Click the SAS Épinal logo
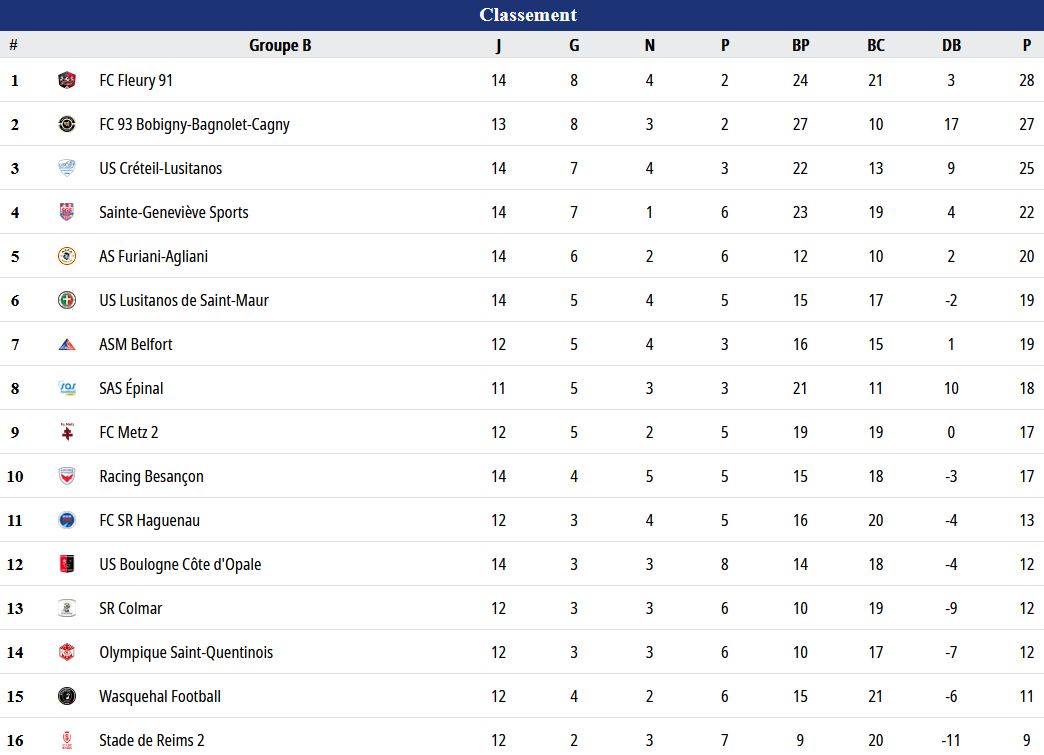This screenshot has width=1044, height=755. click(x=67, y=388)
